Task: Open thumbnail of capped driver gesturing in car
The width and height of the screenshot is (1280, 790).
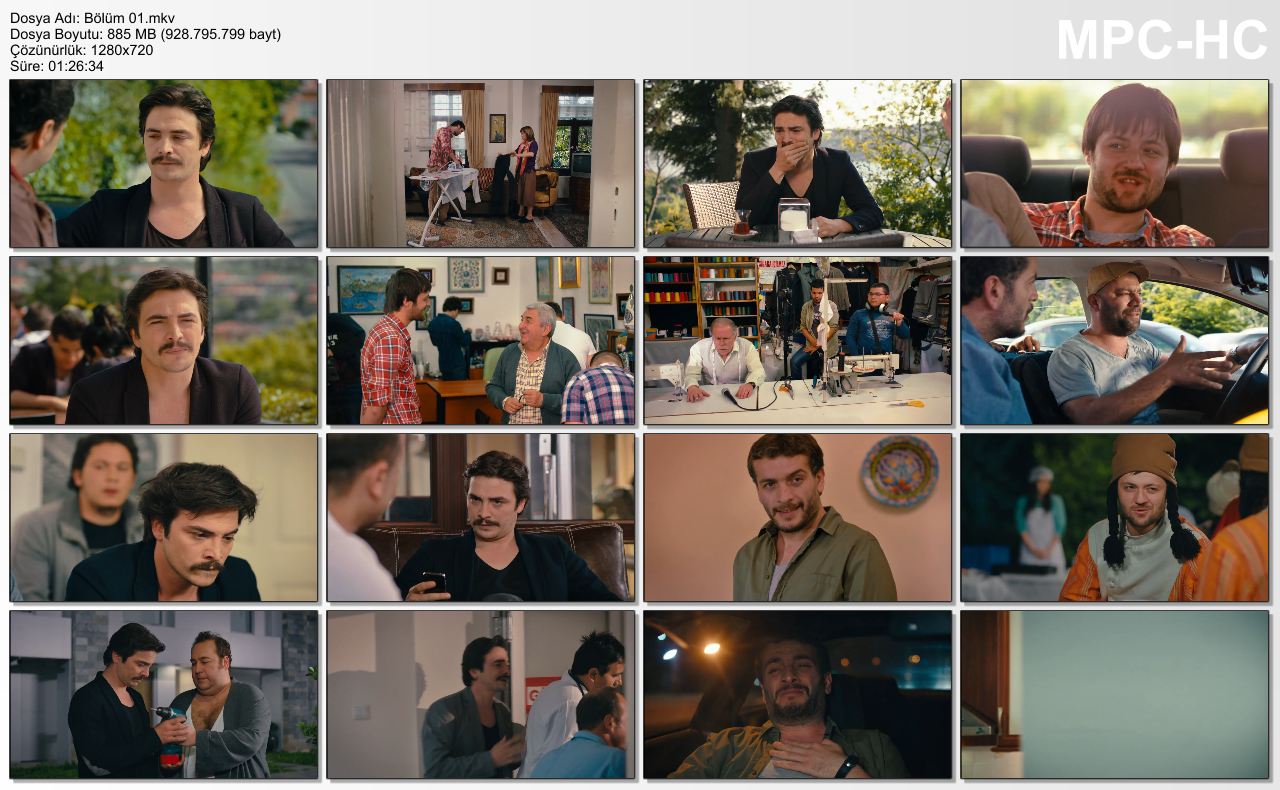Action: coord(1115,341)
